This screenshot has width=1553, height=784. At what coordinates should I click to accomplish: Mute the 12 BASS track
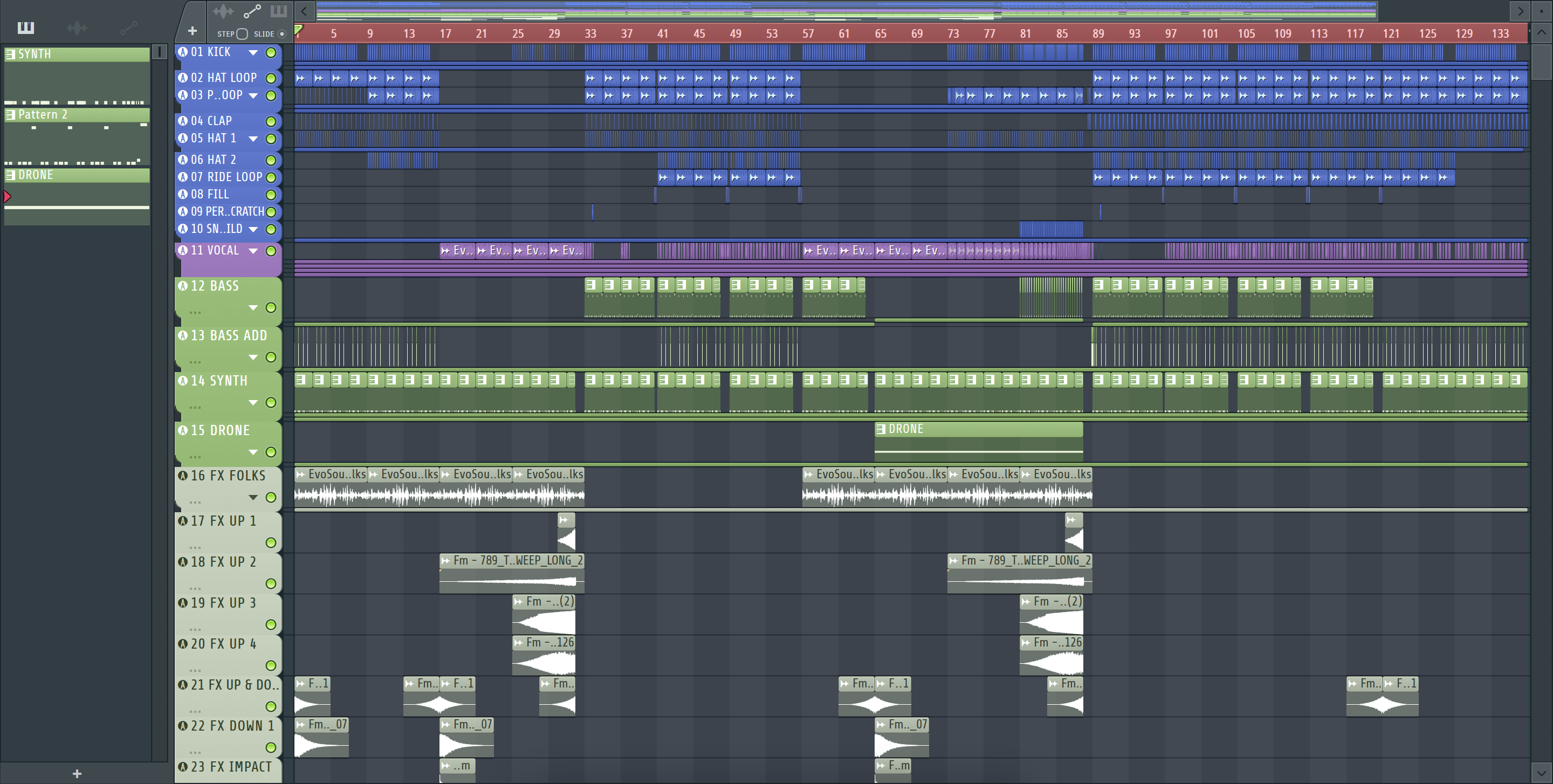coord(271,308)
